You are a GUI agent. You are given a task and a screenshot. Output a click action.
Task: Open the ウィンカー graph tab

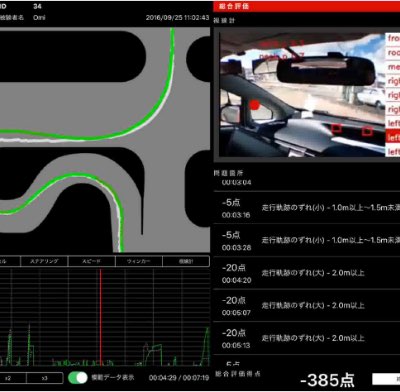139,261
